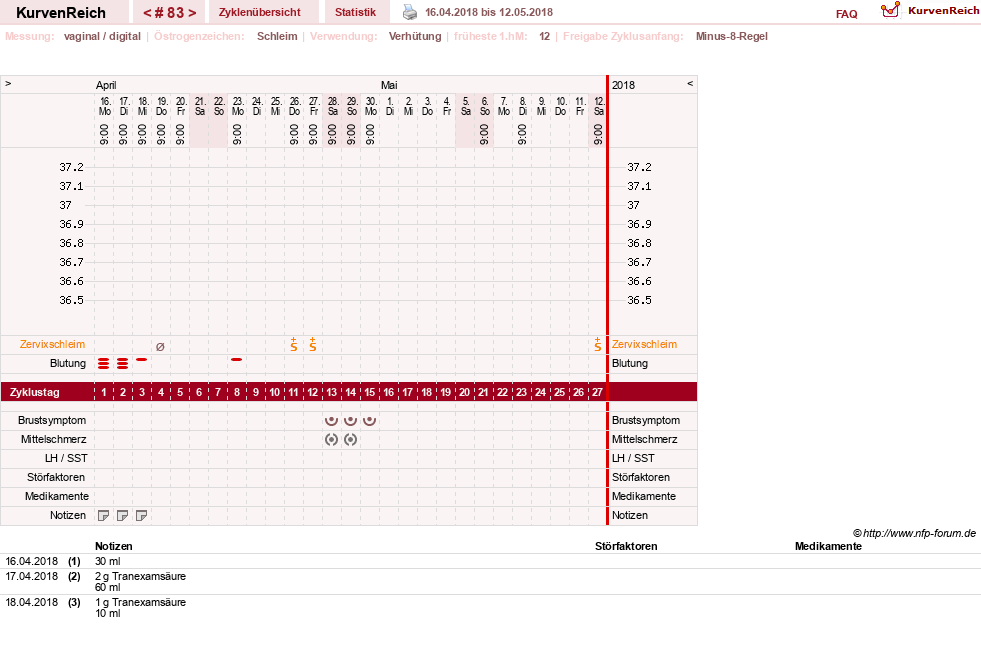Click the S+ mucus symbol on 26 April
This screenshot has height=653, width=981.
coord(293,345)
